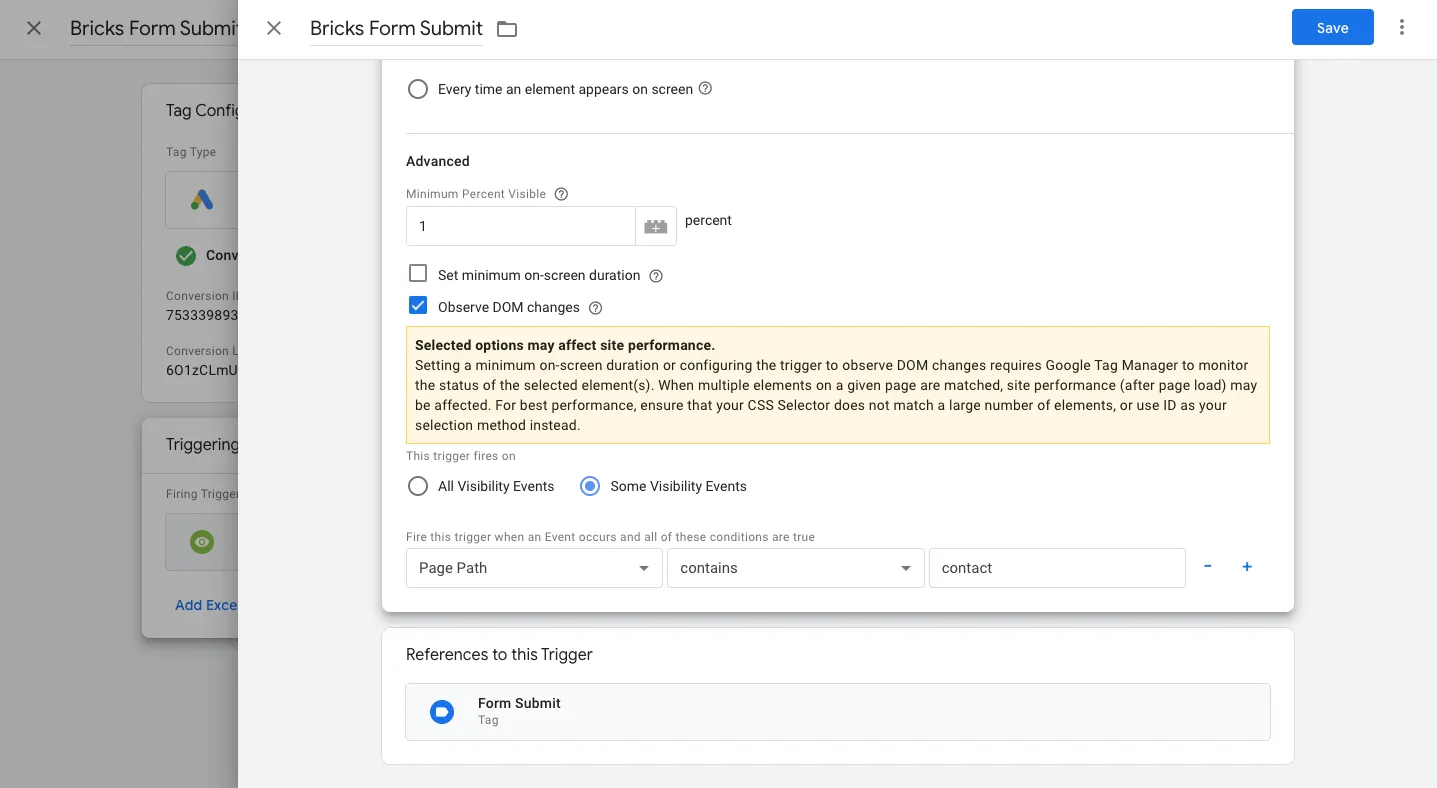Click help icon beside Set minimum on-screen duration
The height and width of the screenshot is (788, 1437).
pyautogui.click(x=655, y=274)
